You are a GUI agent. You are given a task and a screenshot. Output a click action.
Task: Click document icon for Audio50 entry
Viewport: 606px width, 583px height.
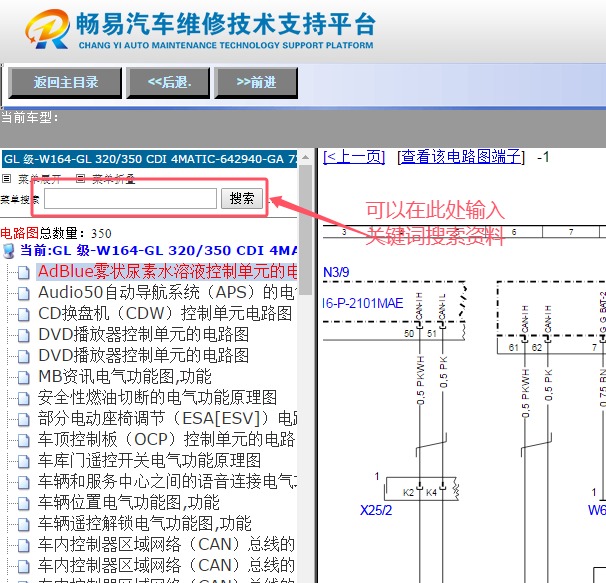point(24,293)
